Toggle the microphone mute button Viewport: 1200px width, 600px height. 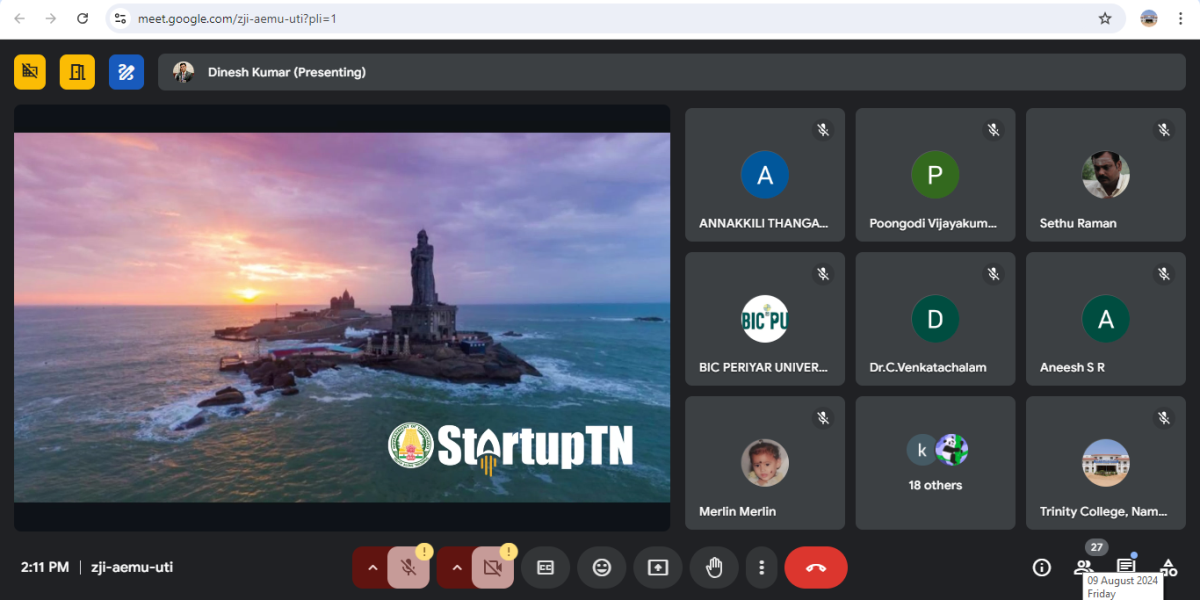(x=408, y=567)
